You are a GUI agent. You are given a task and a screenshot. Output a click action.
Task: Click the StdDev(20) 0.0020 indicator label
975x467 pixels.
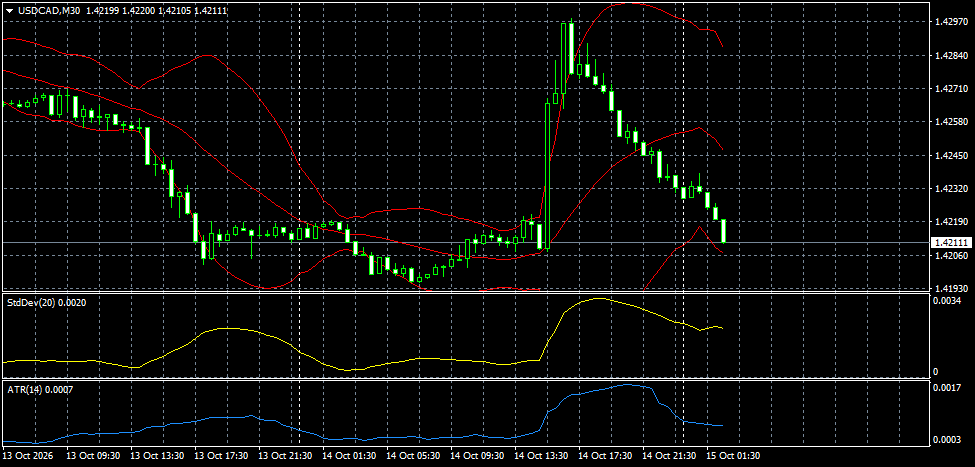pos(47,302)
